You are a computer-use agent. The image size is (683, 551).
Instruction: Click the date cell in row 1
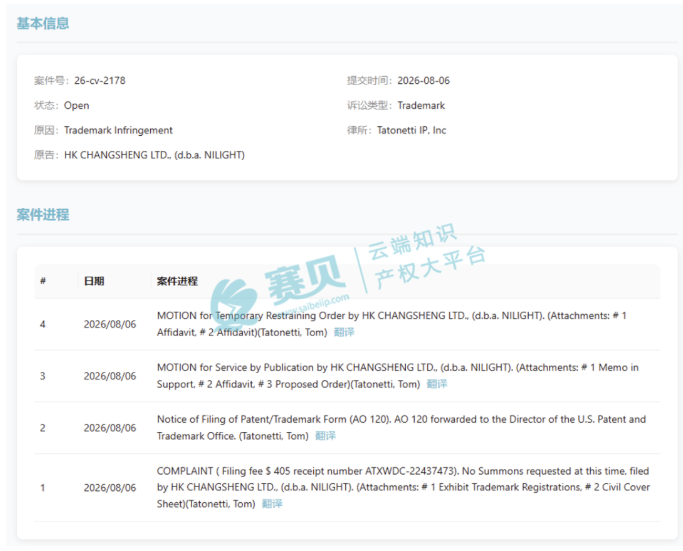pyautogui.click(x=110, y=488)
